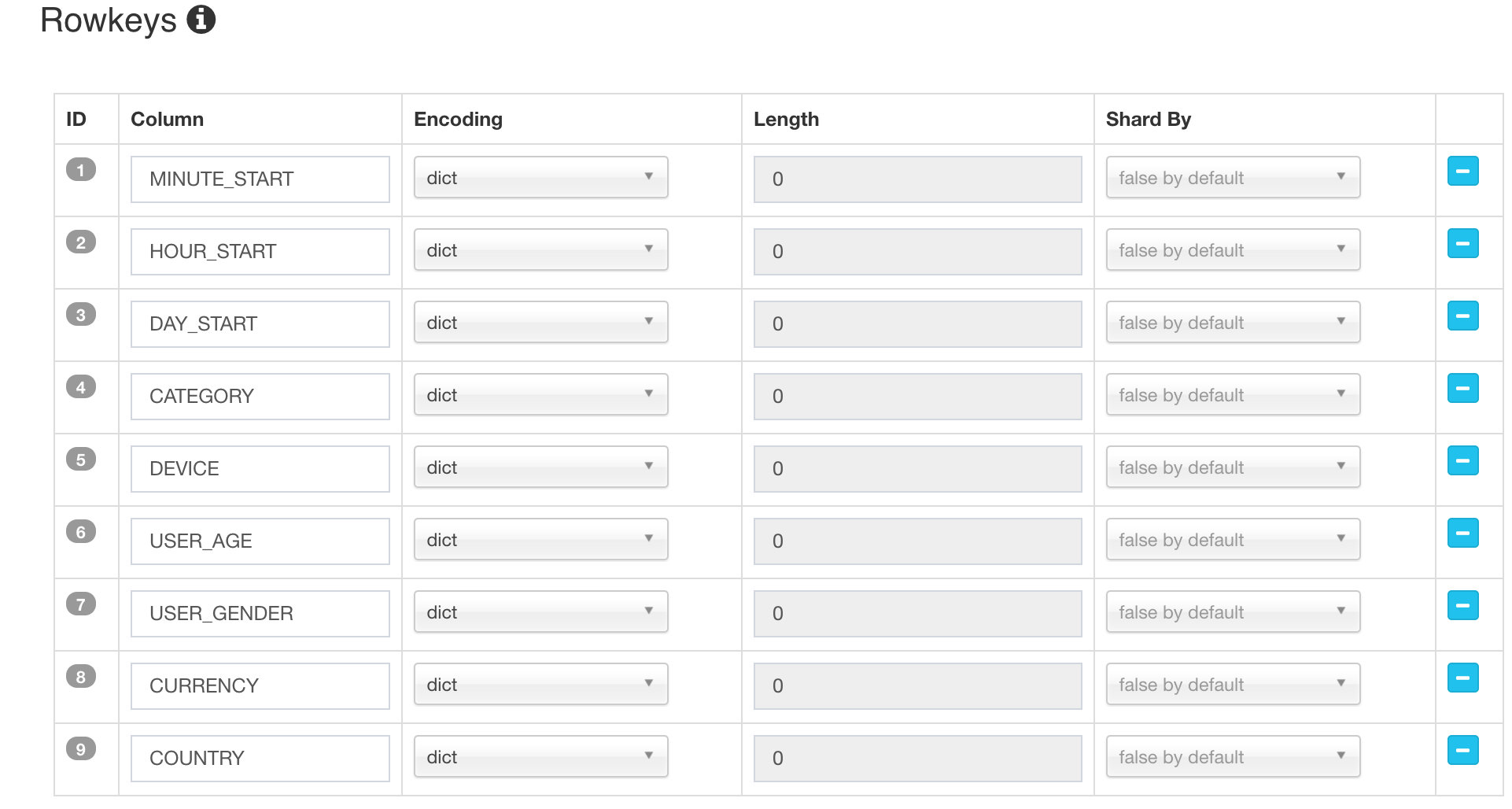Delete the DAY_START rowkey using minus icon

1462,316
